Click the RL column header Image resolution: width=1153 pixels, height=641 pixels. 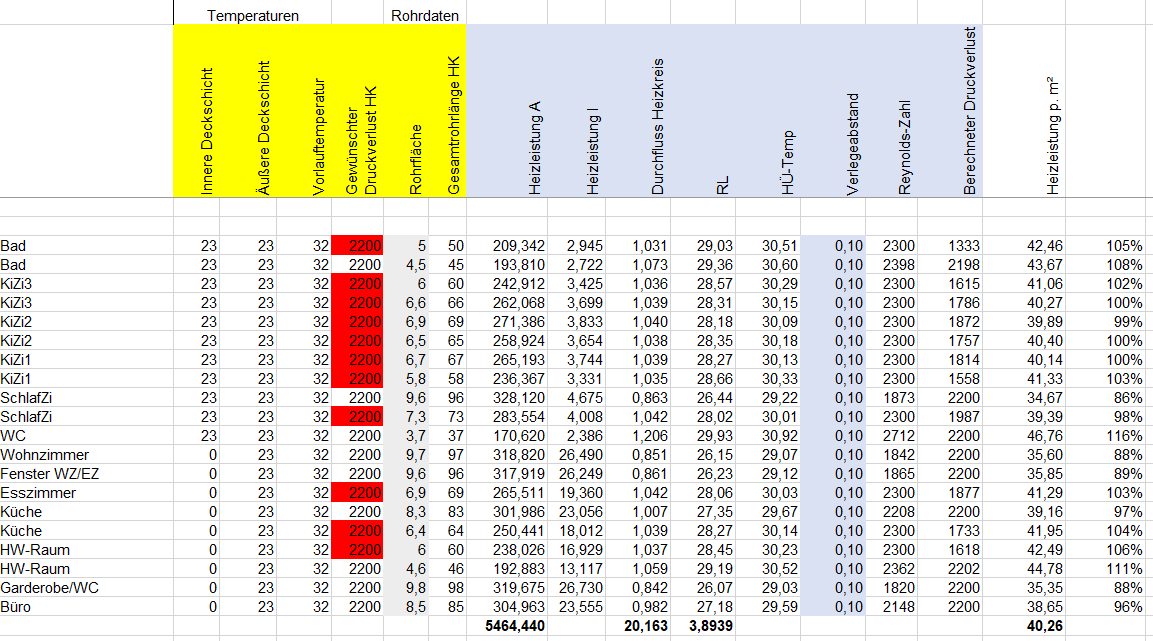coord(722,185)
